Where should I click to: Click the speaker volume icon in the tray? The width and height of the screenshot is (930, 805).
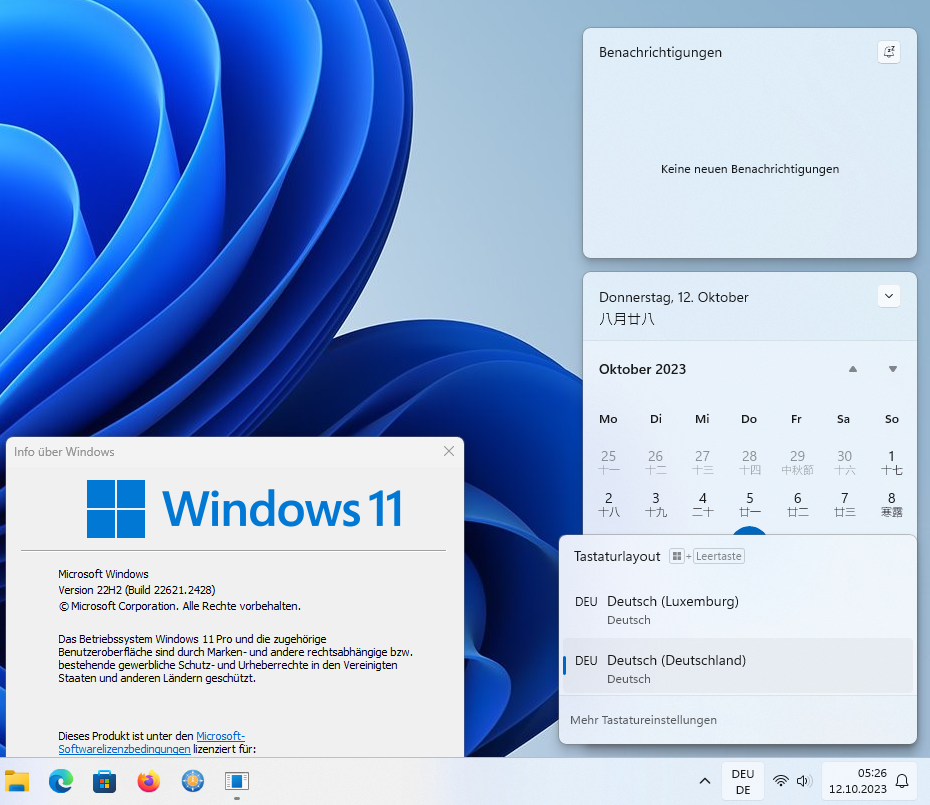click(804, 781)
